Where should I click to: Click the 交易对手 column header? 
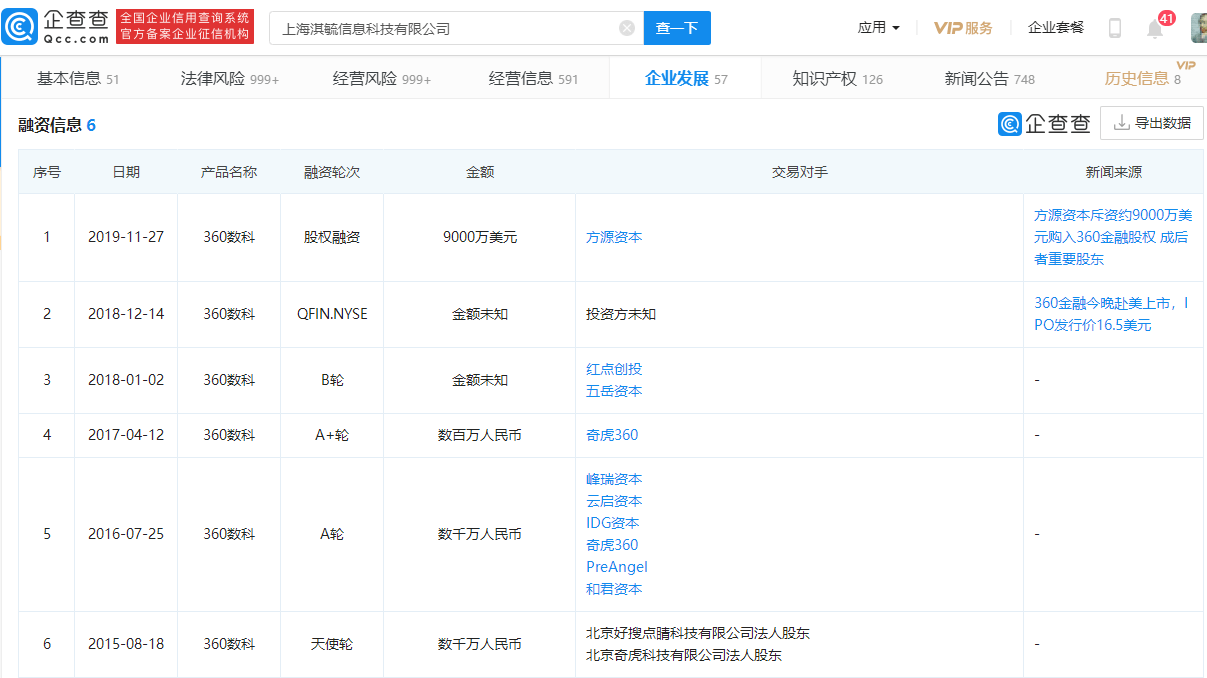coord(800,172)
